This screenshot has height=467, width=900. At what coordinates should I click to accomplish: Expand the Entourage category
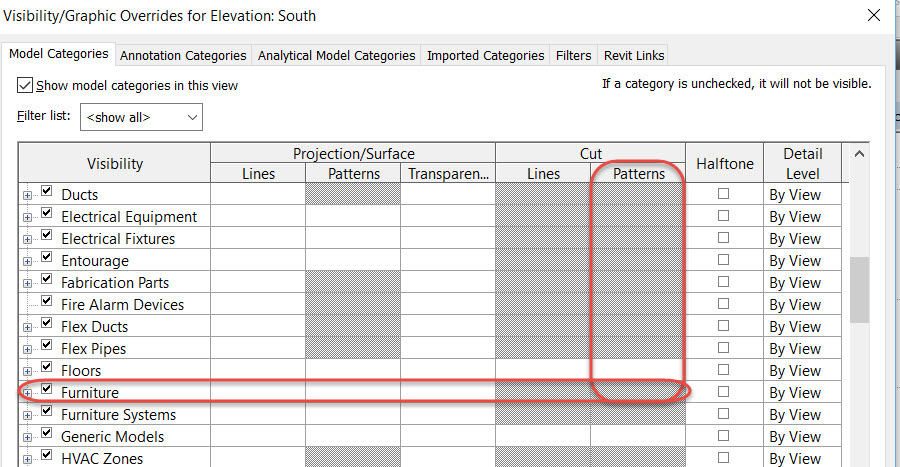point(27,262)
